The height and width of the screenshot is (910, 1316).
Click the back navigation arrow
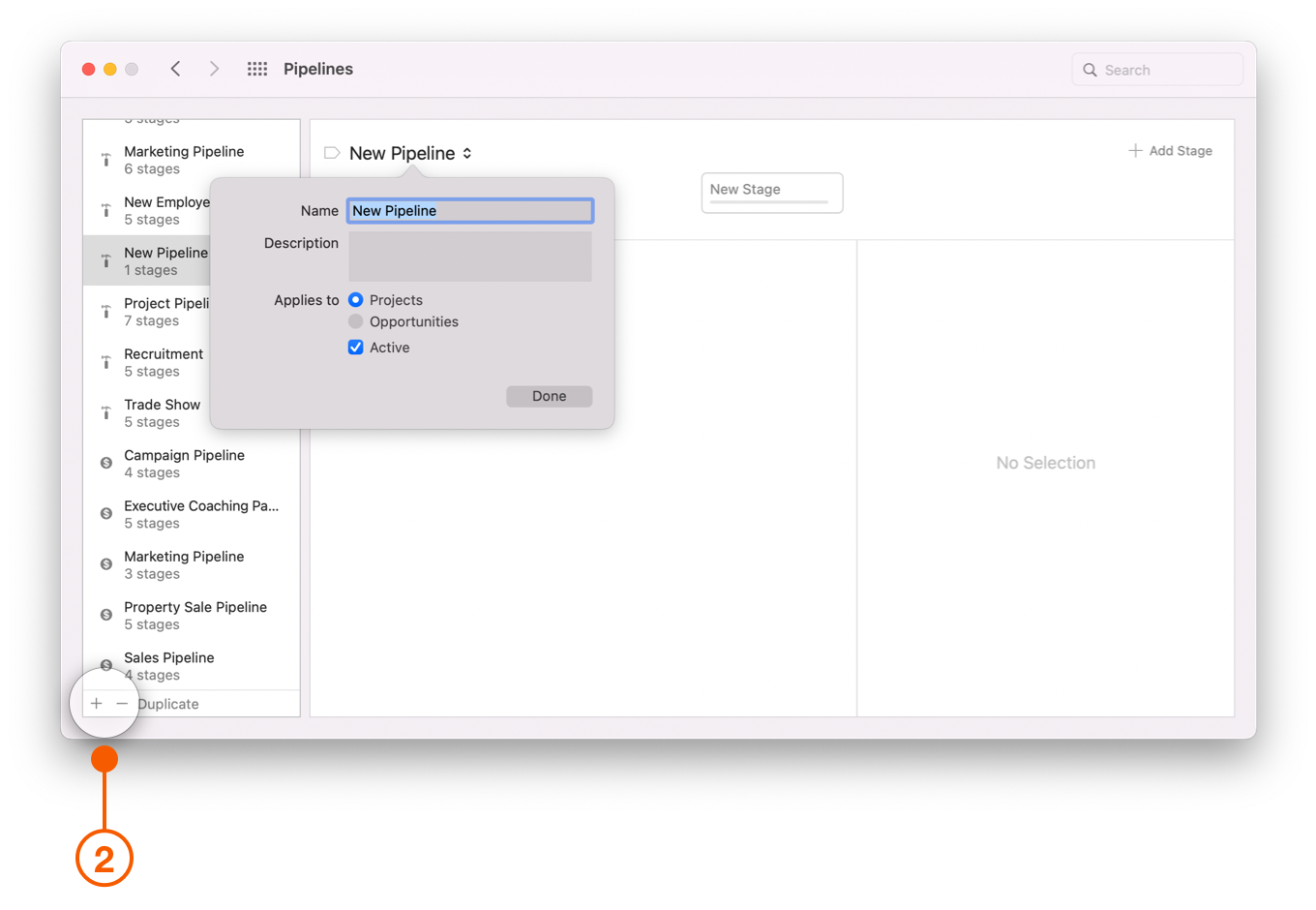click(175, 69)
